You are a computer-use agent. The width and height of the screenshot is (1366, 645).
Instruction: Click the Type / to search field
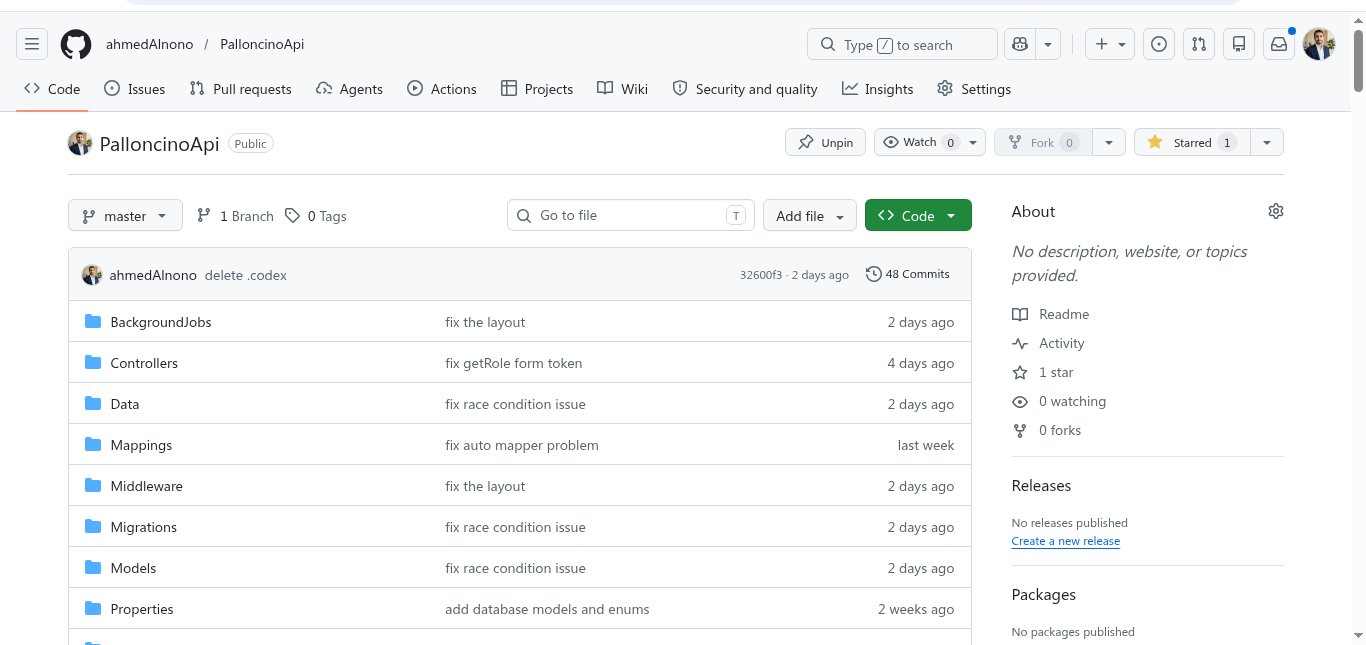902,44
